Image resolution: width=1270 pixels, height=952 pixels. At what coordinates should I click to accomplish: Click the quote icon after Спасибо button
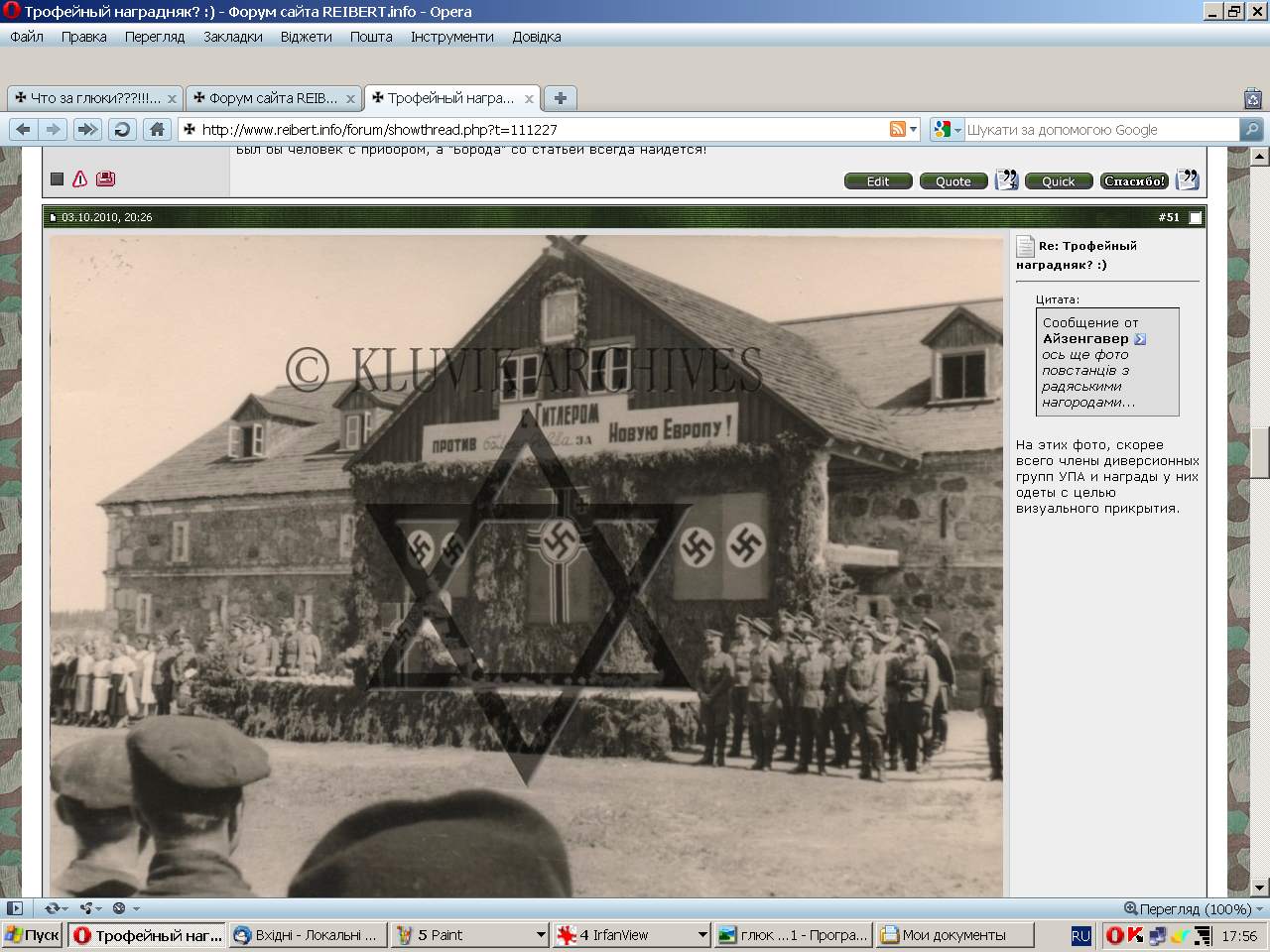click(x=1188, y=179)
